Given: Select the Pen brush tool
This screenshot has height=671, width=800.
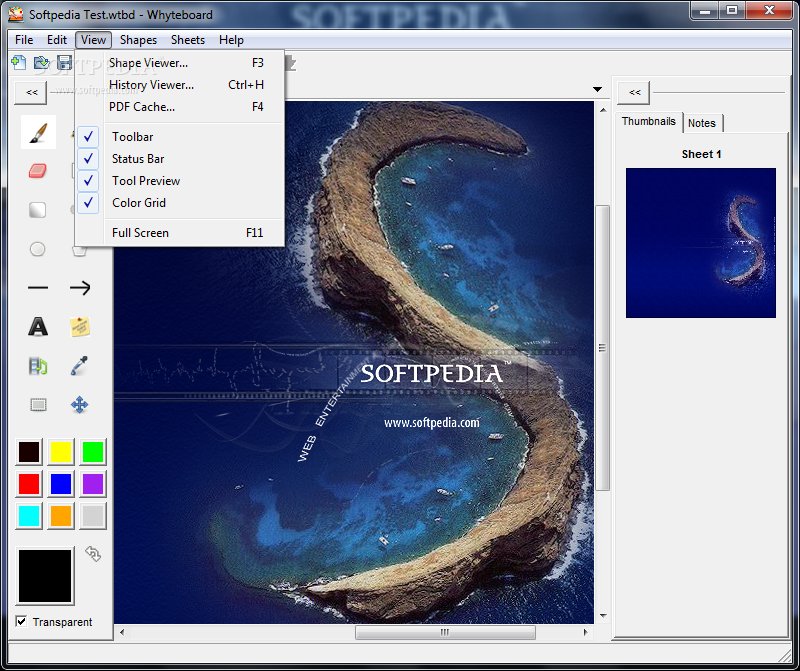Looking at the screenshot, I should [38, 133].
